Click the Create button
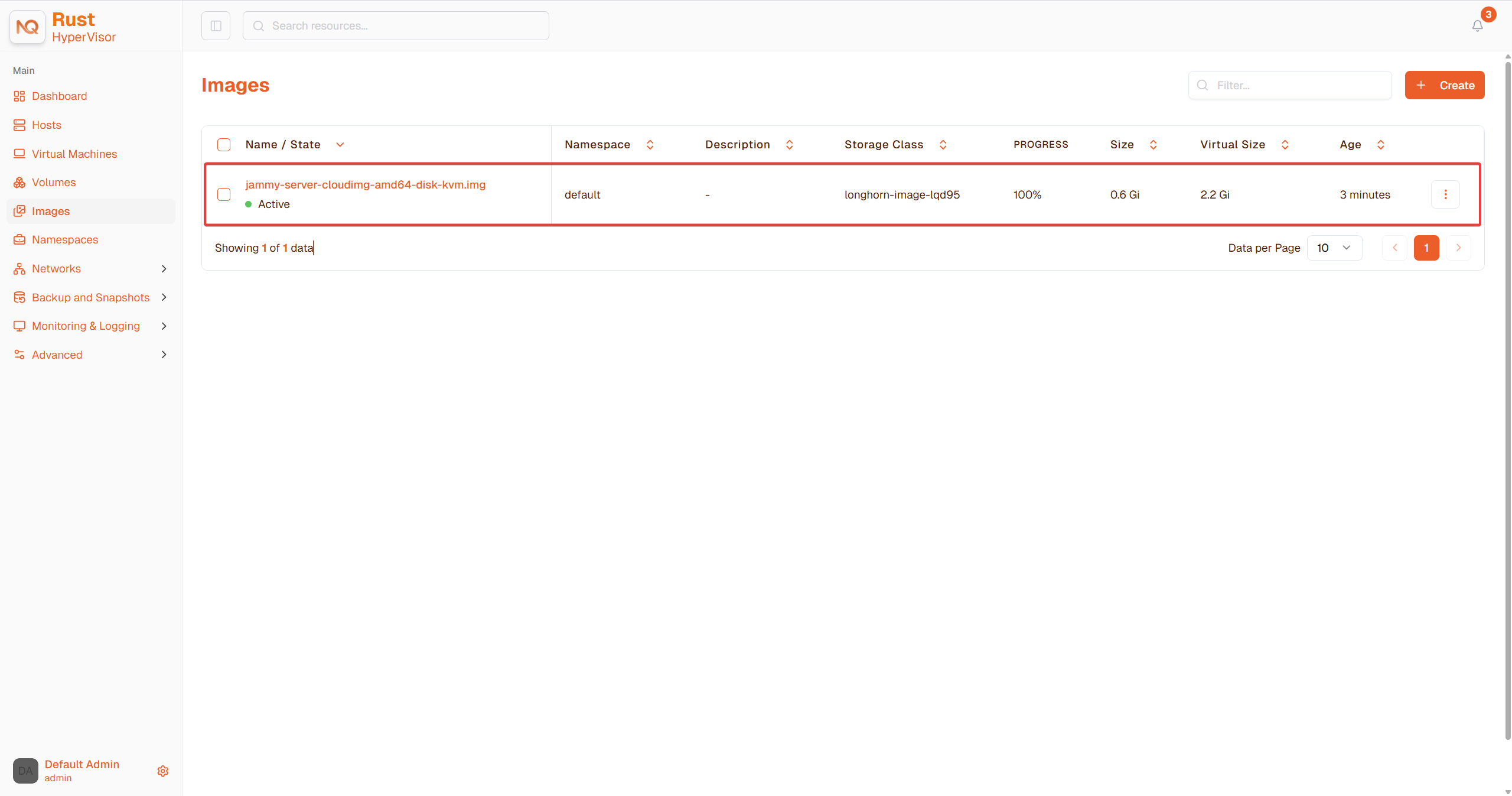 (1444, 85)
